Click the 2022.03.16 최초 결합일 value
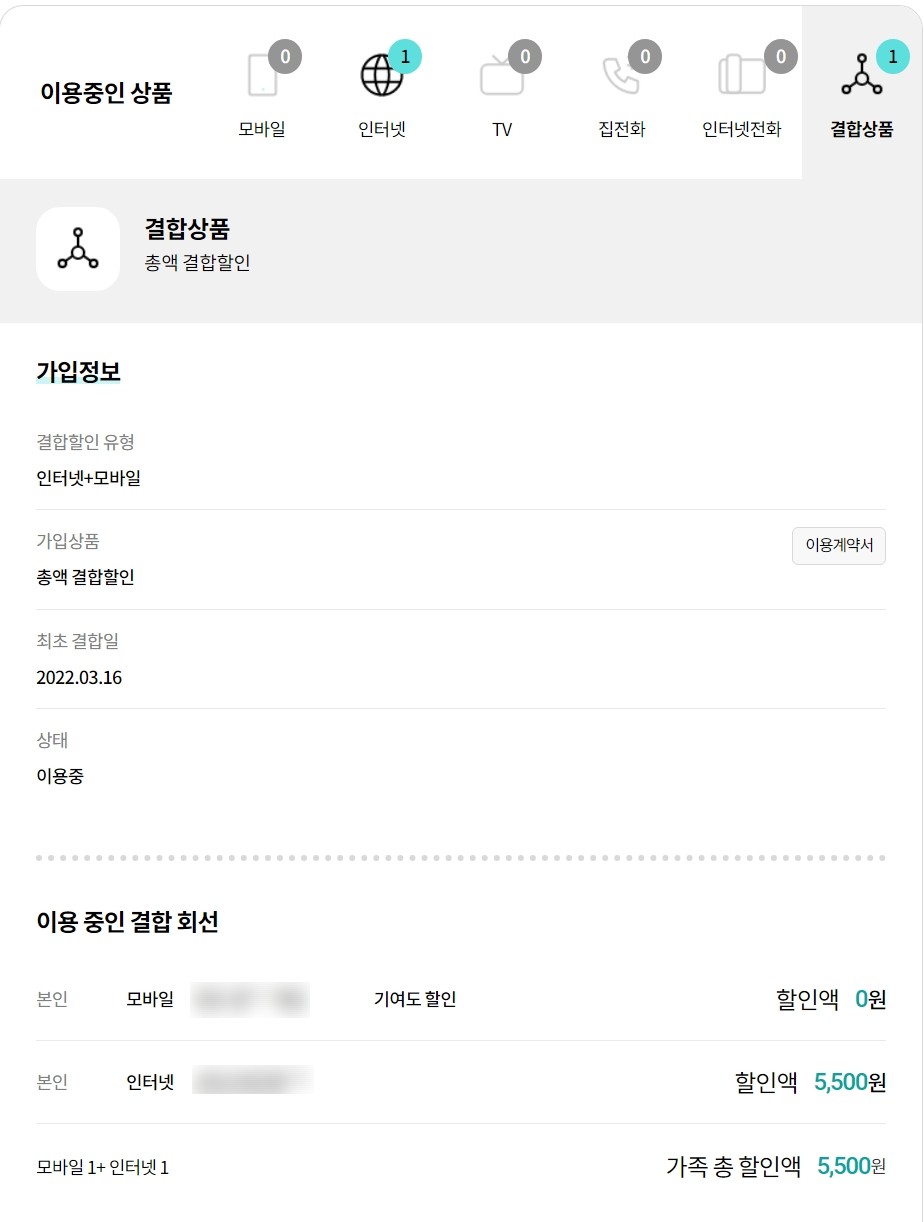 (79, 678)
